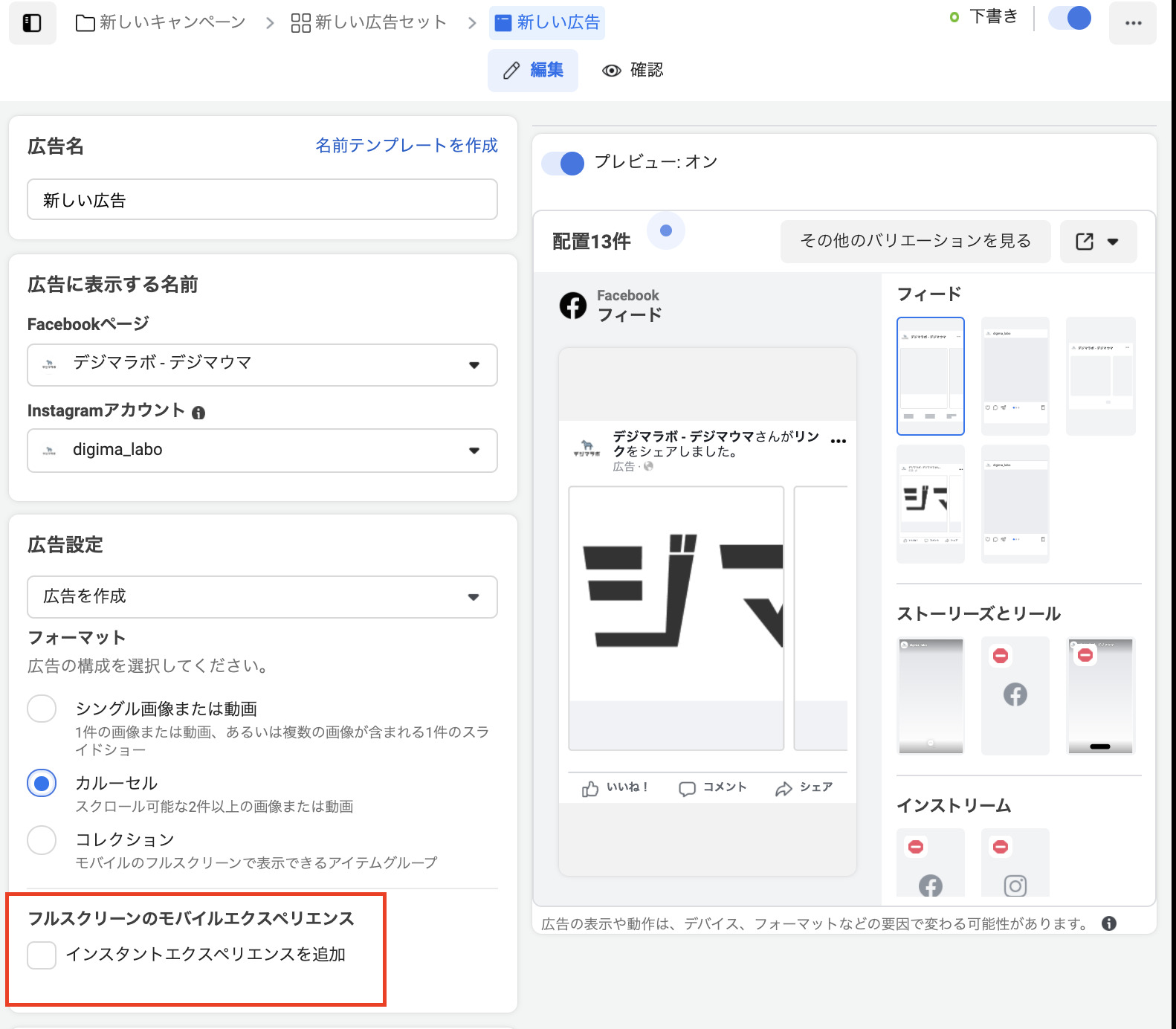The image size is (1176, 1029).
Task: Select the コレクション format radio button
Action: coord(42,840)
